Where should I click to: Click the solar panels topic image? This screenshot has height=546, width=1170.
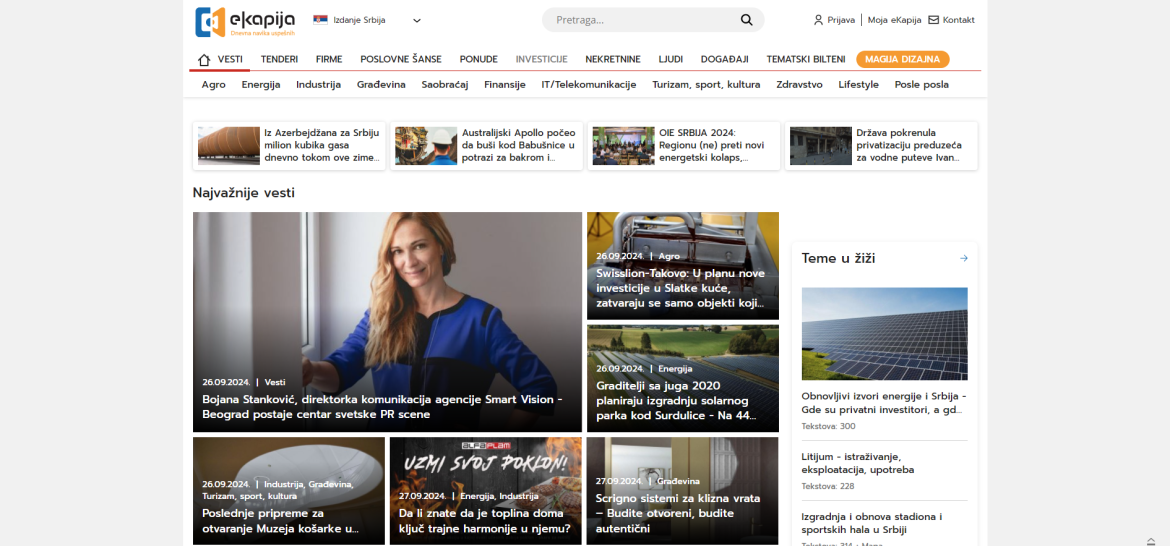point(884,333)
